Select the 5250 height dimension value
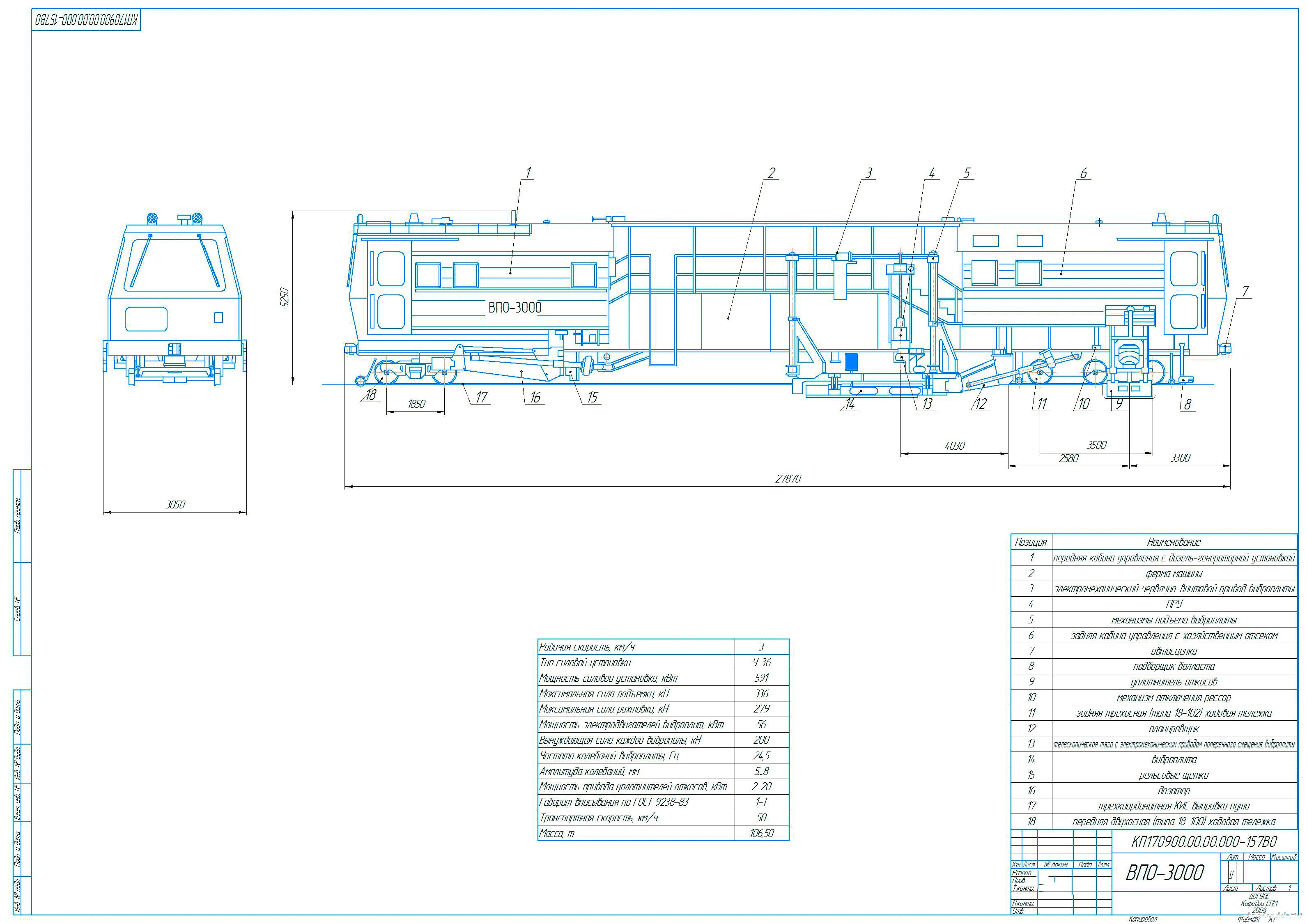Image resolution: width=1307 pixels, height=924 pixels. click(285, 298)
